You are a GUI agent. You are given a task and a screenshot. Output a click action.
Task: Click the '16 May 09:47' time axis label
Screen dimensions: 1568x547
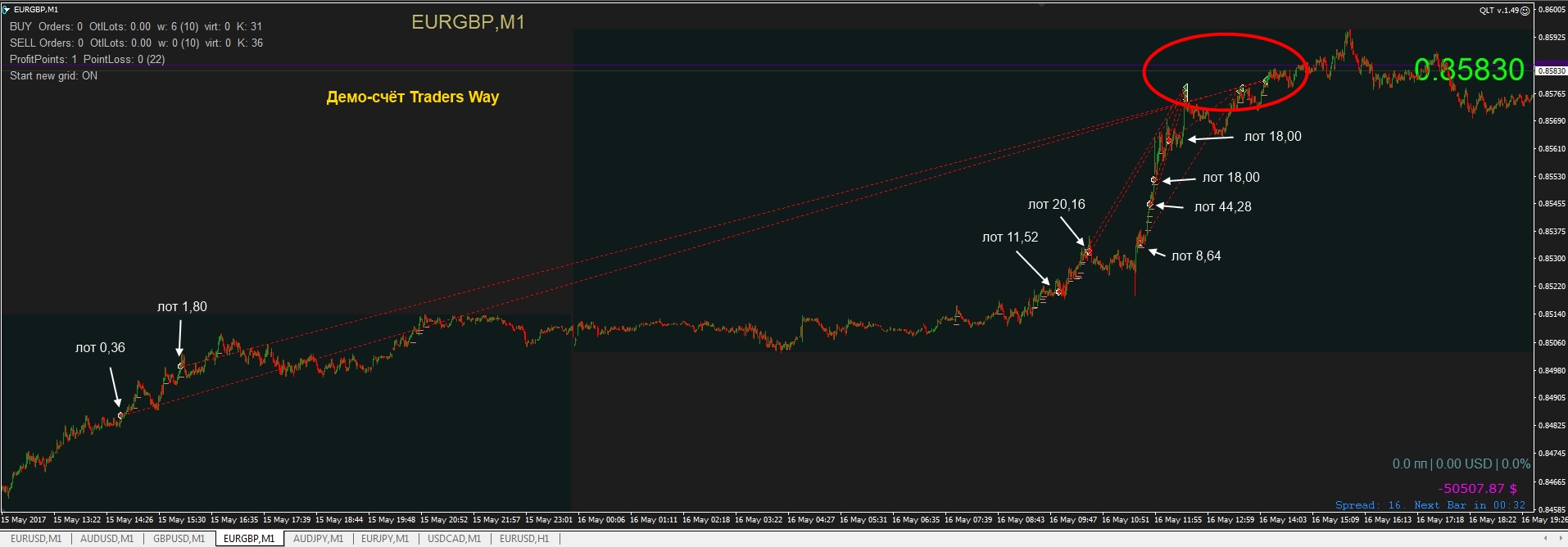point(1073,520)
